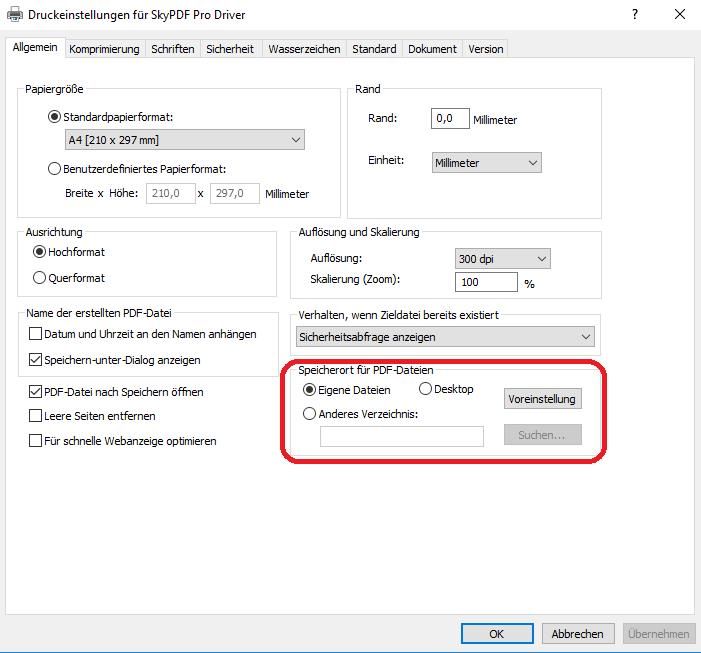Select Desktop as save location

point(425,389)
